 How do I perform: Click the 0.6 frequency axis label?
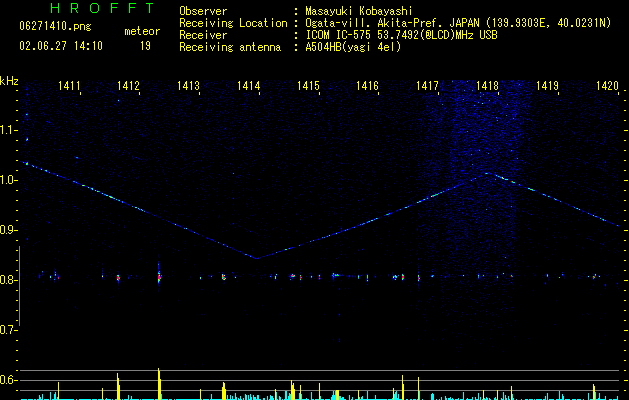point(8,380)
